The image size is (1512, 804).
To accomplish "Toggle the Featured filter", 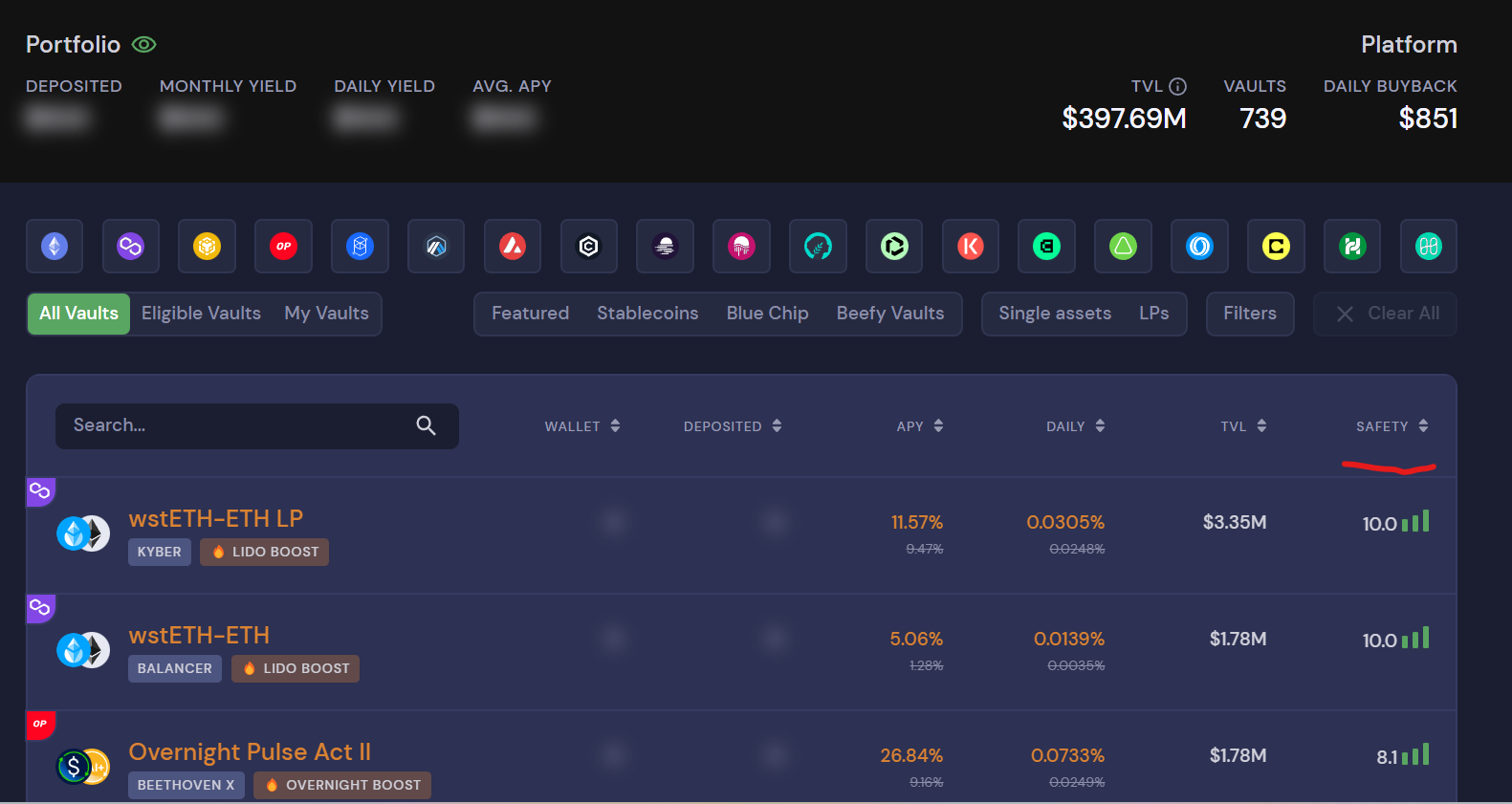I will pyautogui.click(x=530, y=314).
